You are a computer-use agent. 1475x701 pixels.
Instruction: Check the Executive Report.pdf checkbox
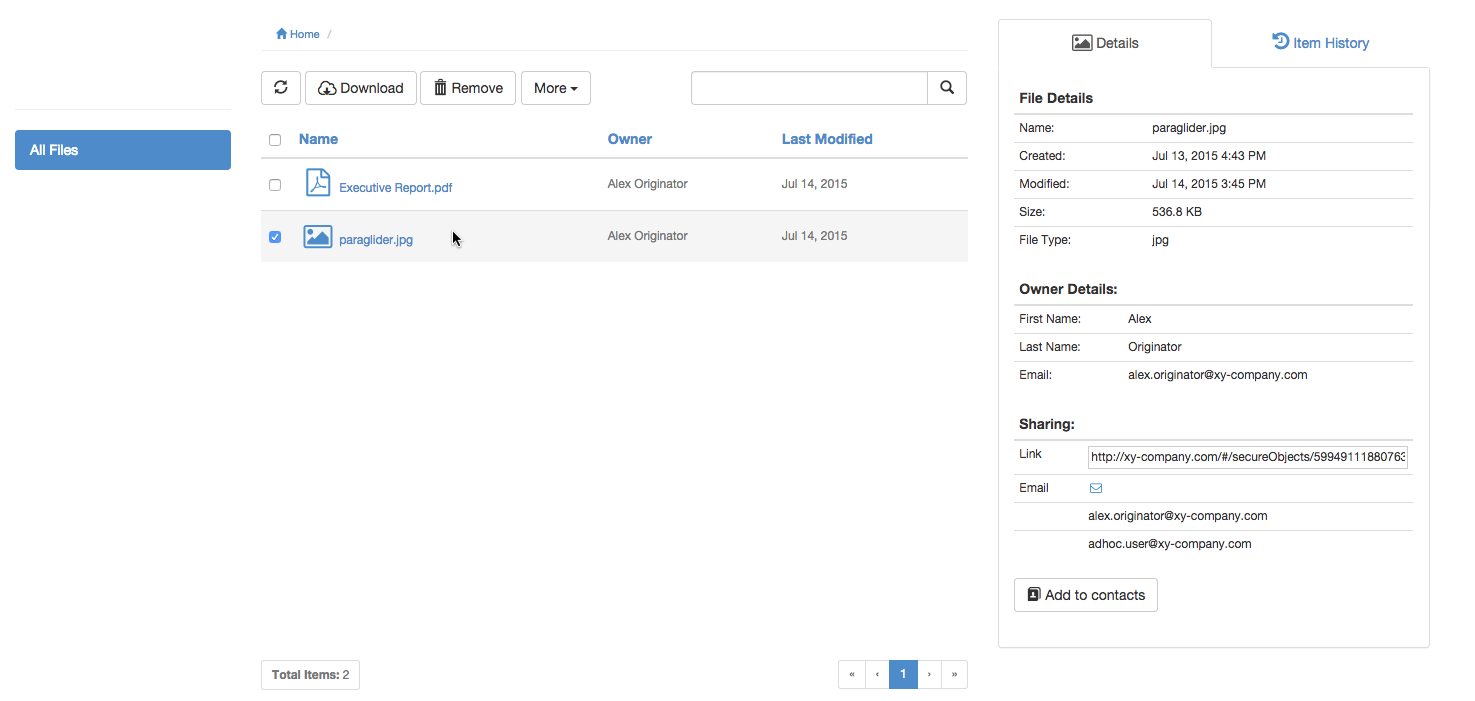click(x=275, y=185)
